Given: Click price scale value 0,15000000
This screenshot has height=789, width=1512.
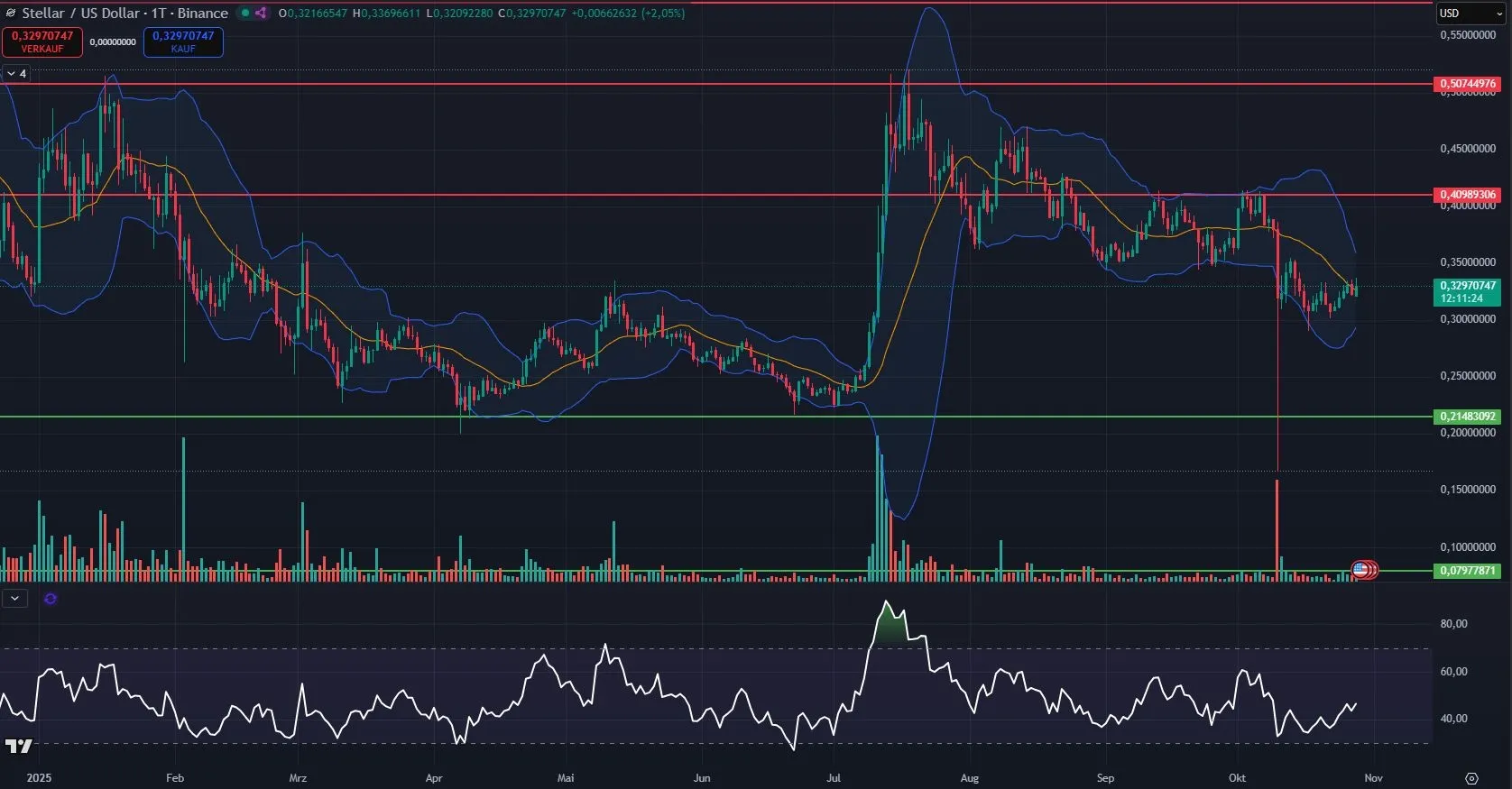Looking at the screenshot, I should pos(1468,490).
